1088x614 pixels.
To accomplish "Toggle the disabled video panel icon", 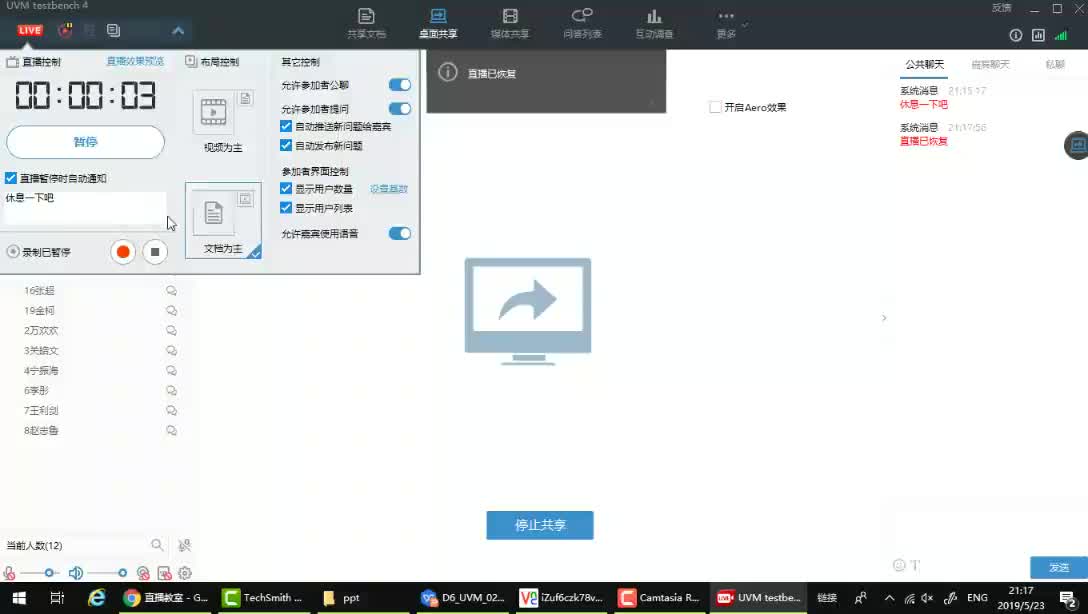I will point(164,573).
